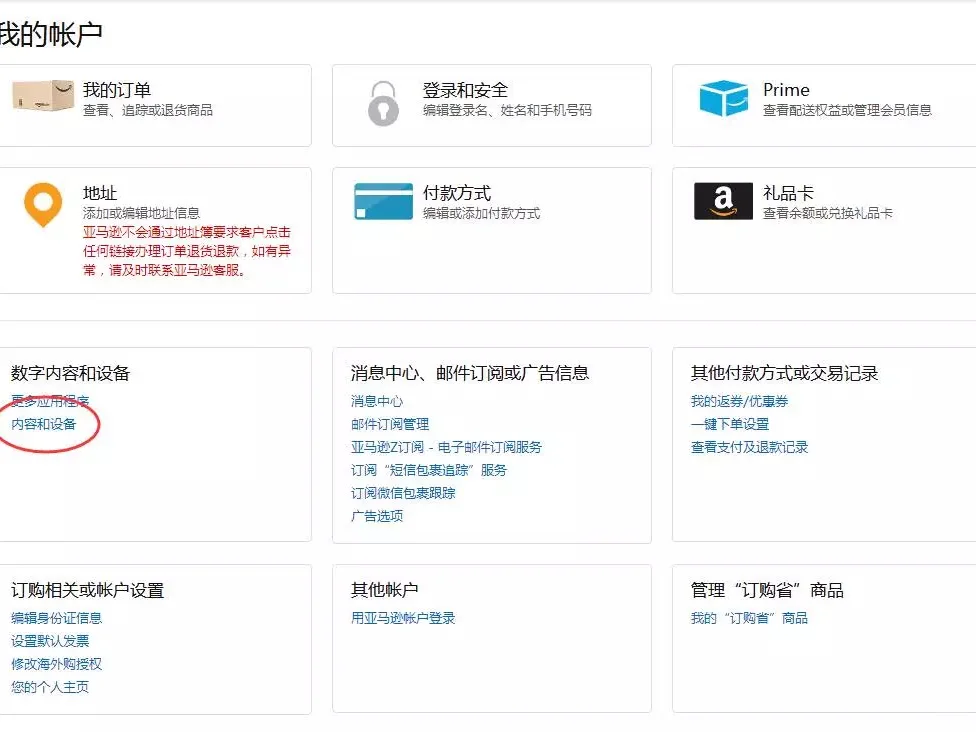The width and height of the screenshot is (976, 732).
Task: Open the 内容和设备 link
Action: (44, 424)
